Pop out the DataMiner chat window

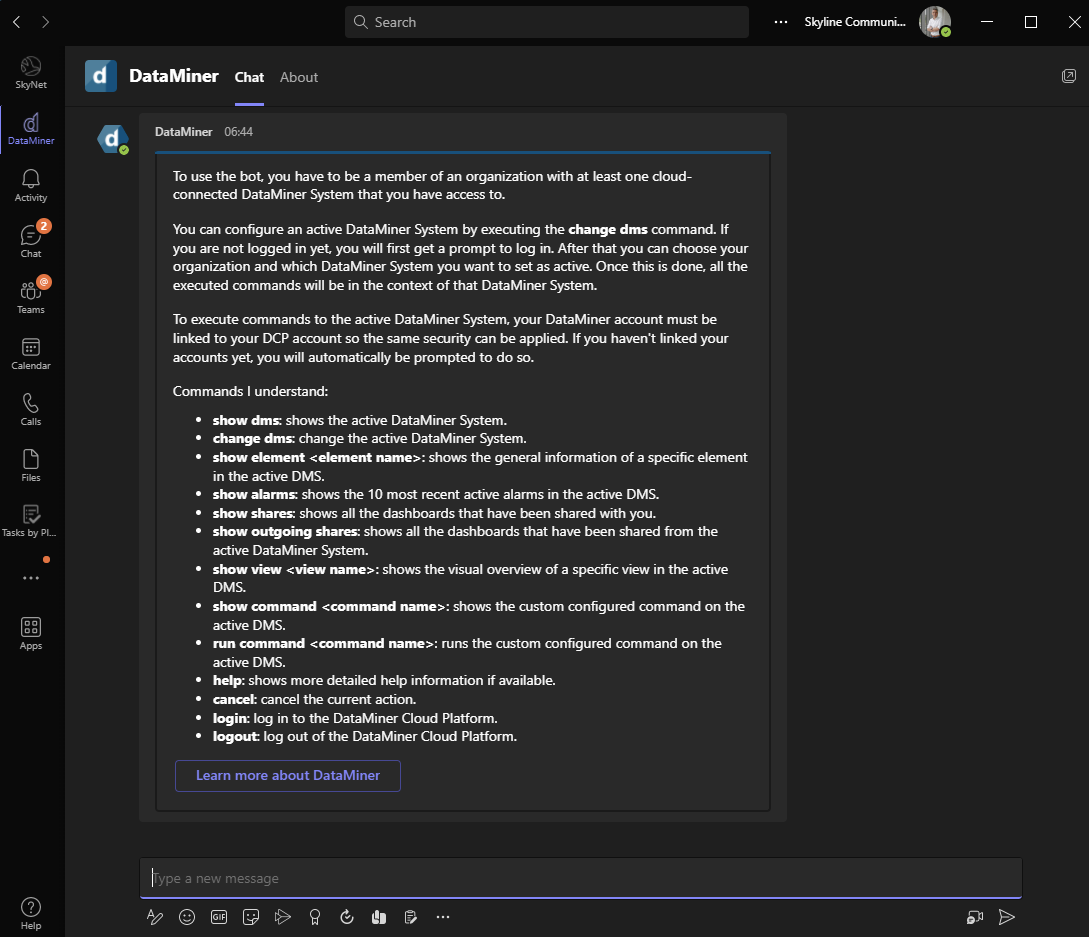1069,76
